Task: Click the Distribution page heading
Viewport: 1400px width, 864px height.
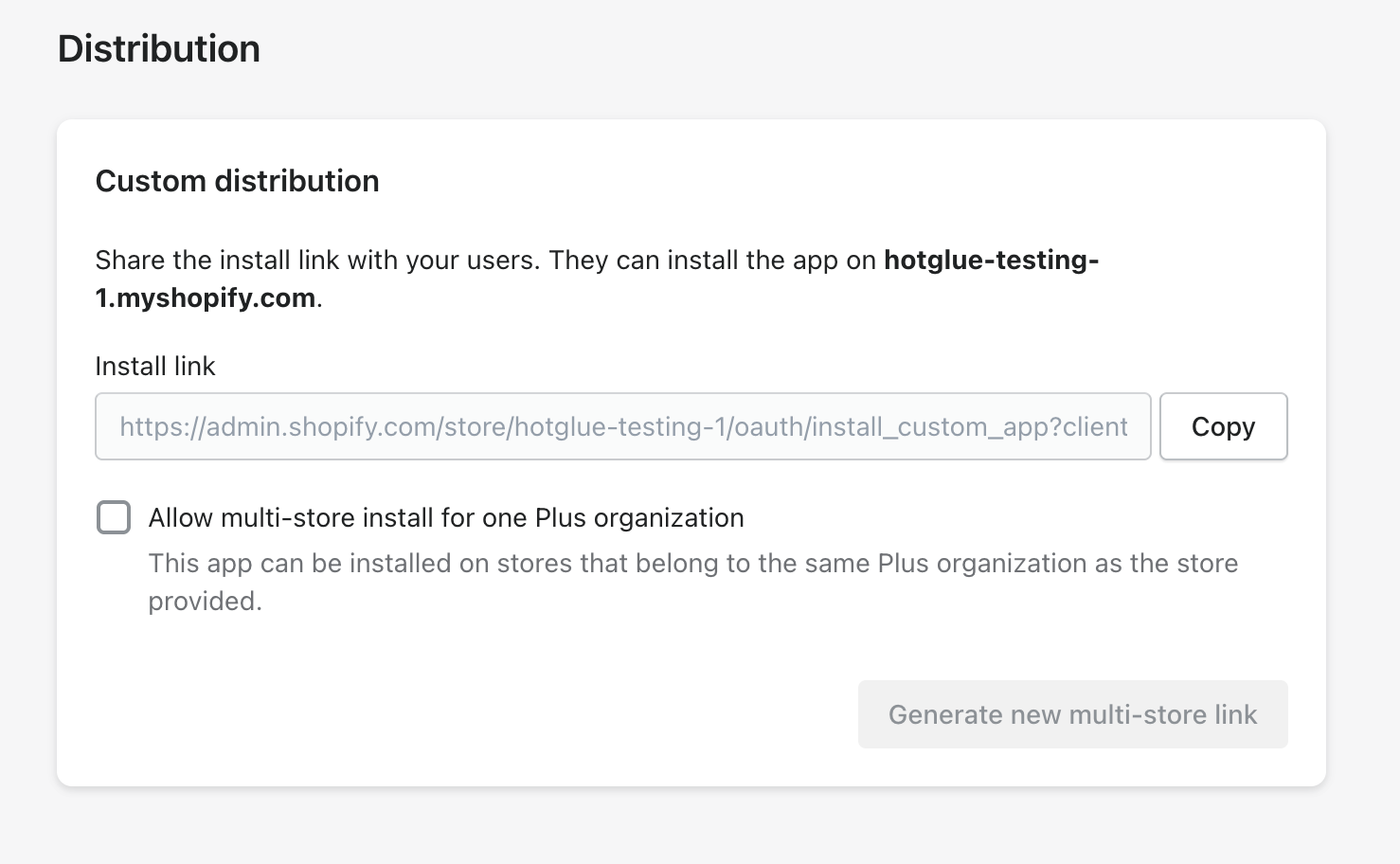Action: tap(158, 49)
